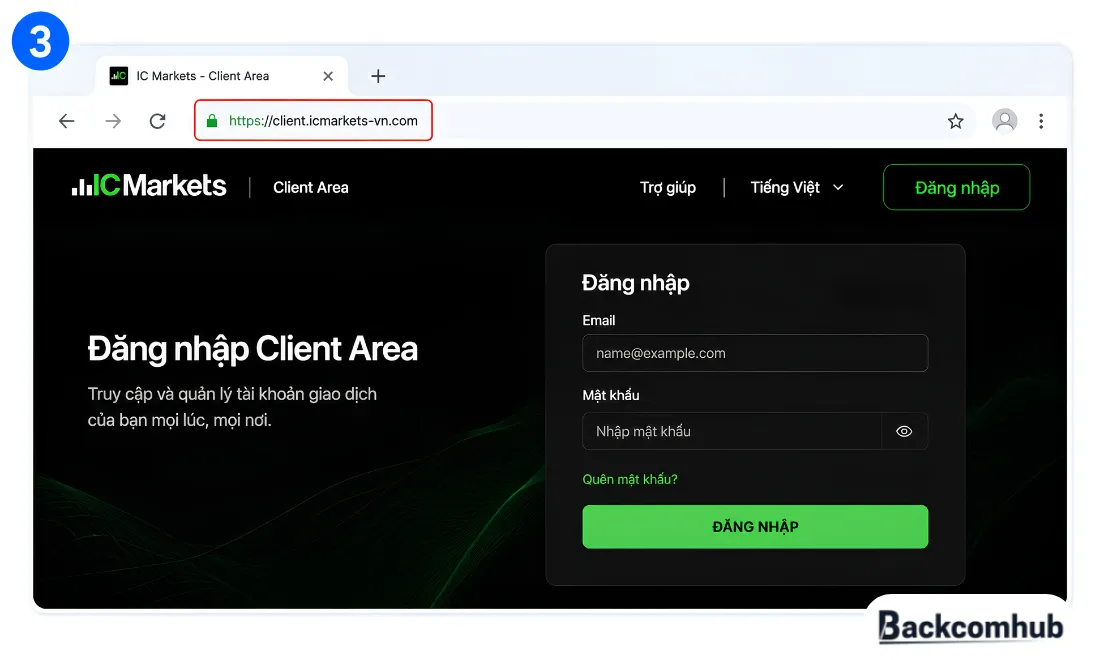Open the Trợ giúp help link
Screen dimensions: 1100x660
click(668, 187)
